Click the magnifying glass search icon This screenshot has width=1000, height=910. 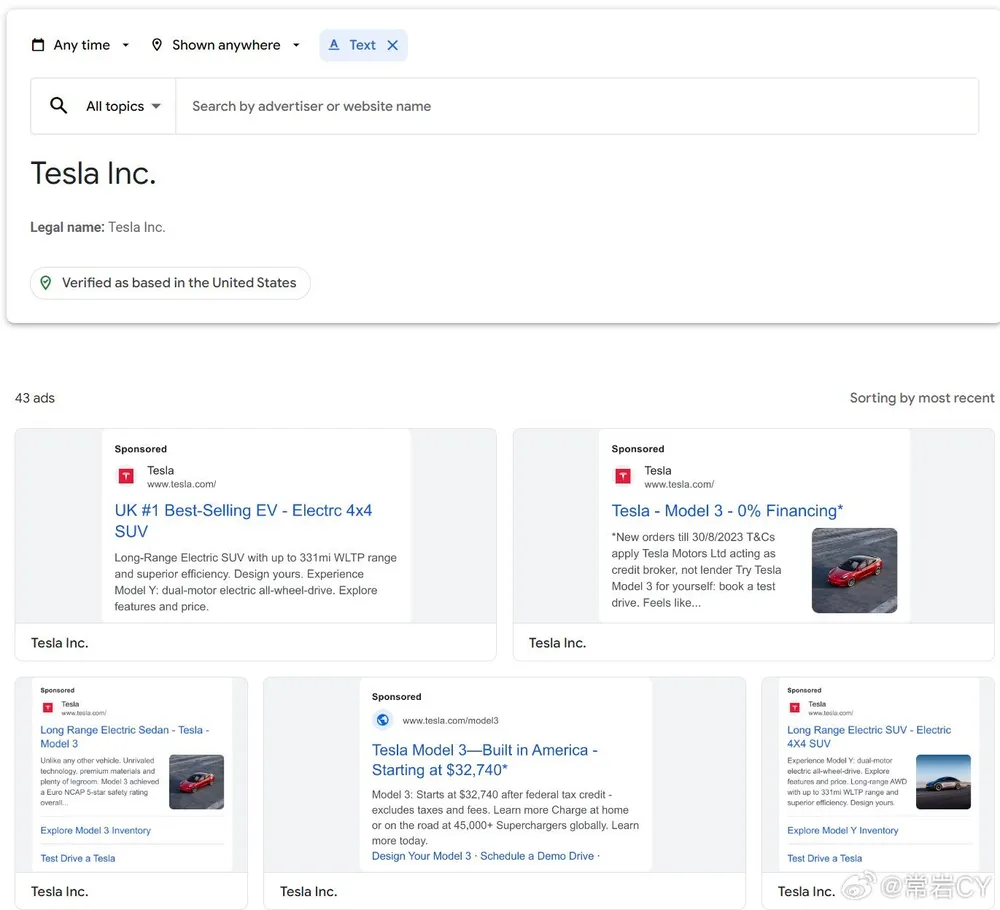point(59,105)
